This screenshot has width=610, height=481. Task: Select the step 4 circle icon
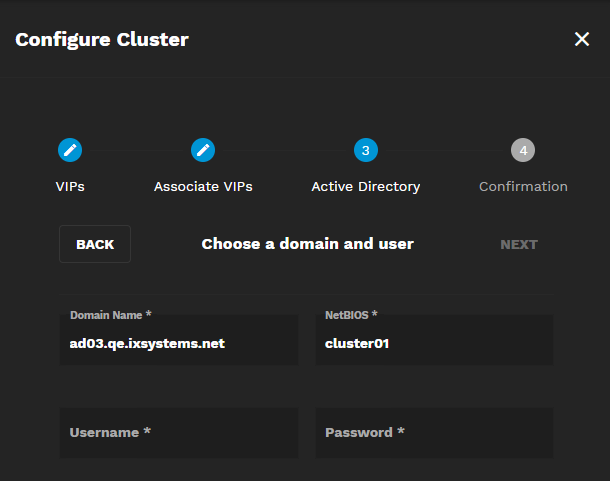tap(523, 150)
